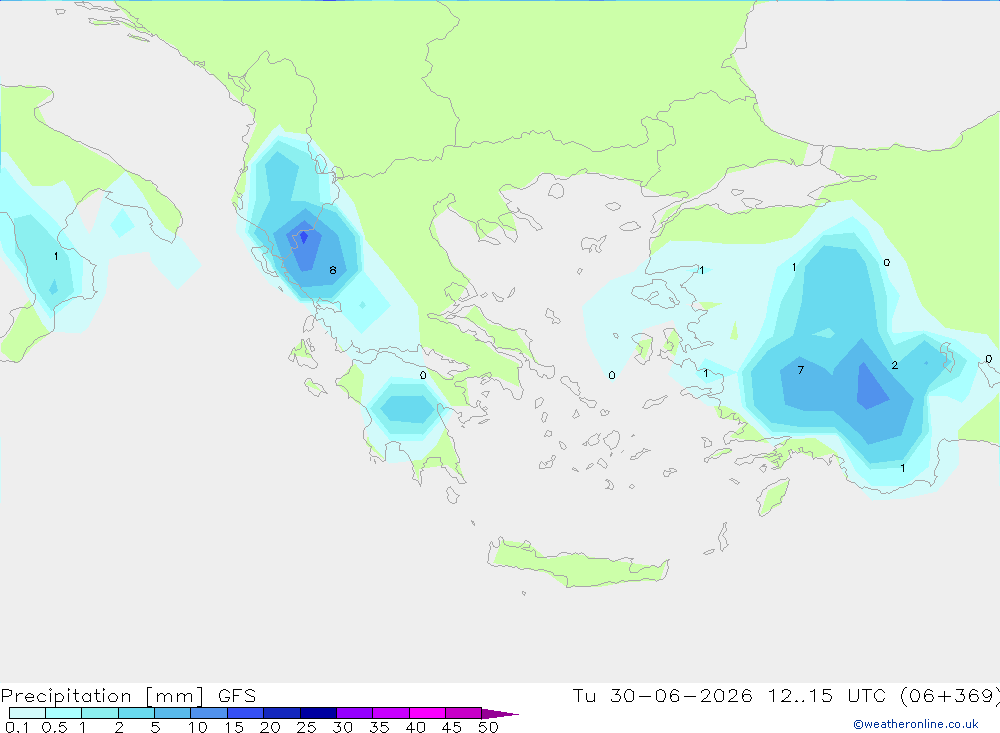Click the '7' rainfall value over western Turkey
The image size is (1000, 733).
click(801, 370)
